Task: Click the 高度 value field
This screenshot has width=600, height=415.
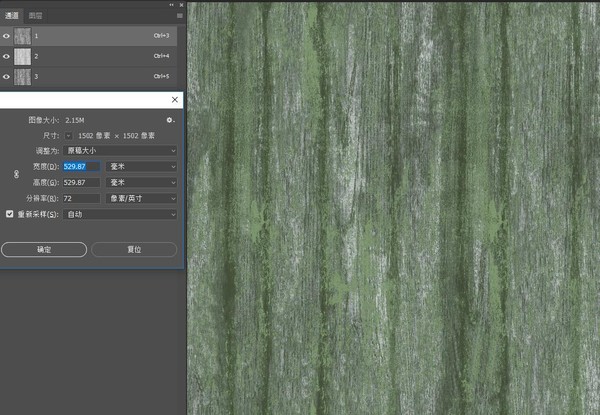Action: coord(82,182)
